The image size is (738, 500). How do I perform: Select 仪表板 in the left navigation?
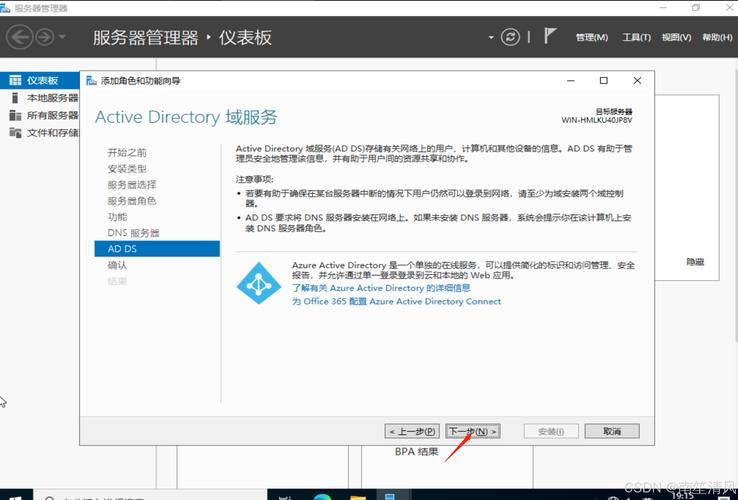(40, 81)
